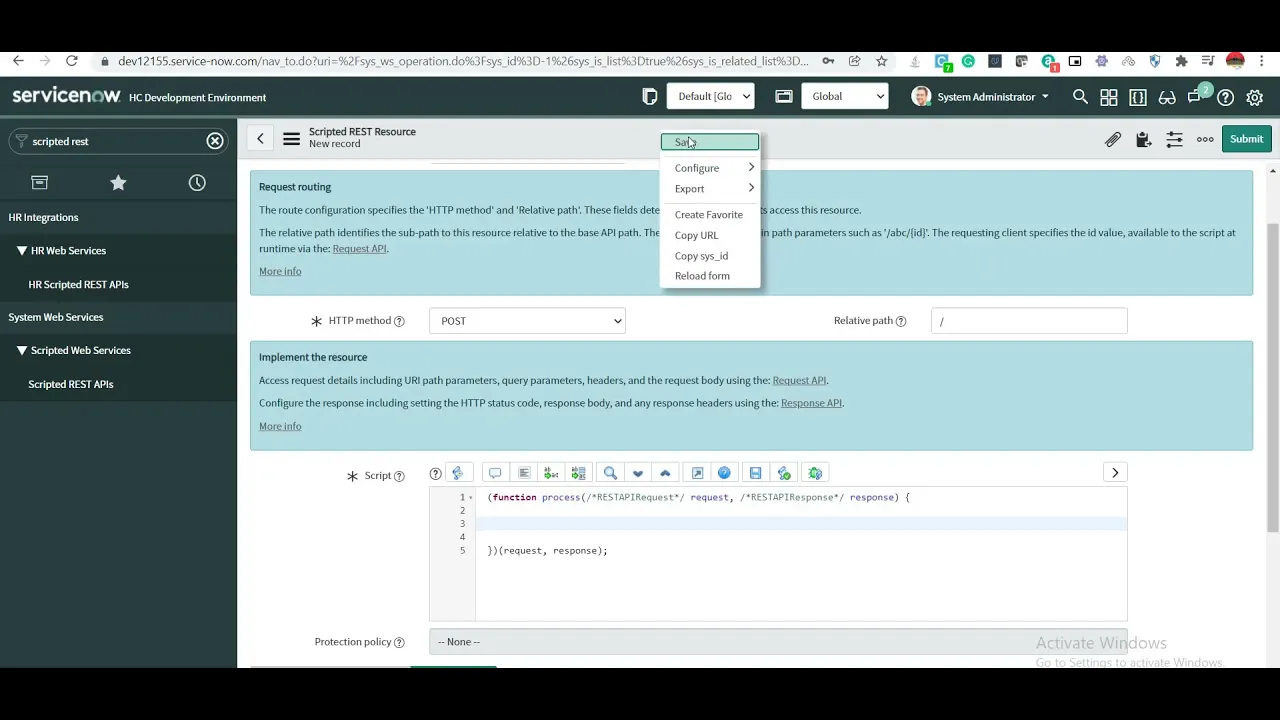Open the script editor search magnifier tool
Viewport: 1280px width, 720px height.
610,473
